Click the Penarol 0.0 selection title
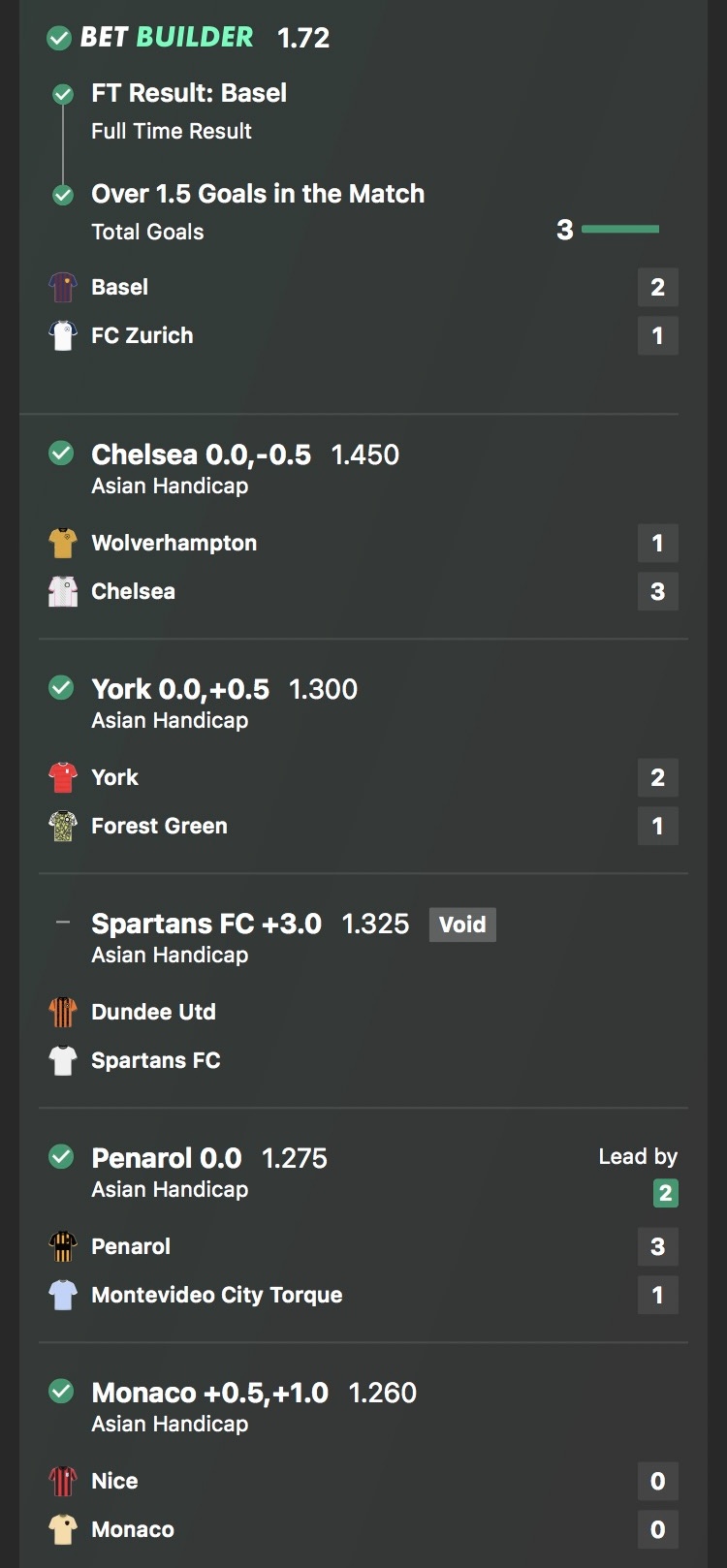The image size is (727, 1568). tap(166, 1158)
